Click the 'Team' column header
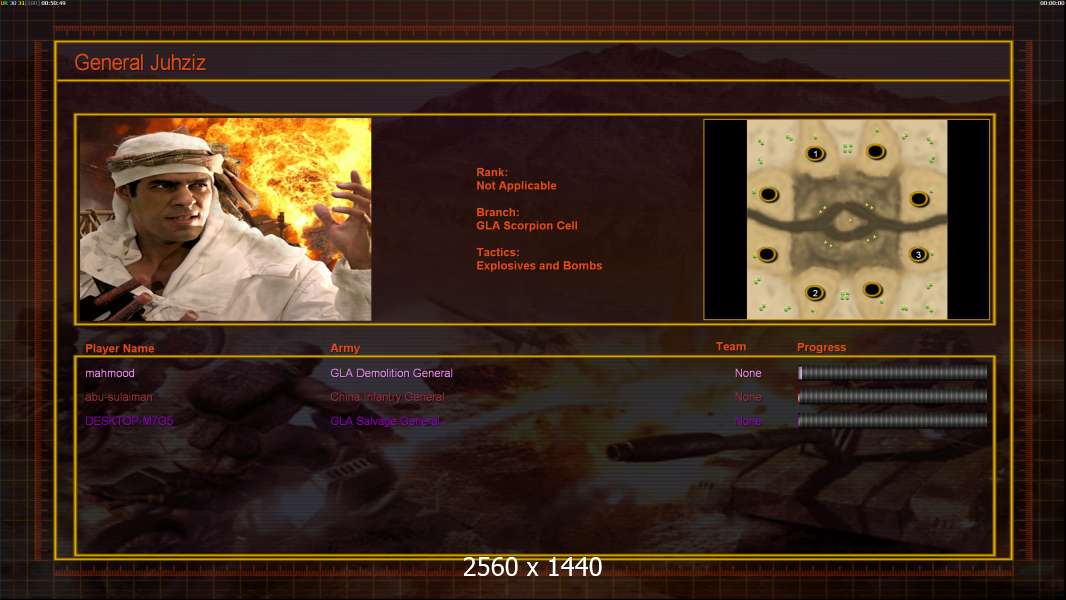This screenshot has width=1066, height=600. pyautogui.click(x=731, y=347)
